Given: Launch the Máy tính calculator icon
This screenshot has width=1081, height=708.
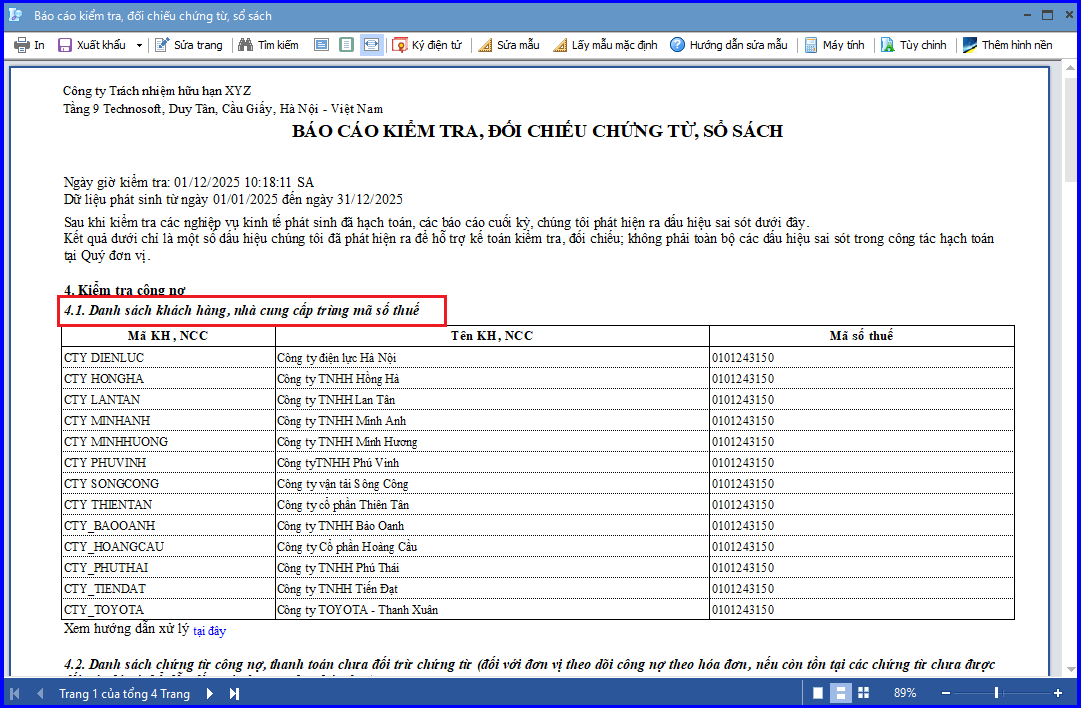Looking at the screenshot, I should tap(811, 45).
